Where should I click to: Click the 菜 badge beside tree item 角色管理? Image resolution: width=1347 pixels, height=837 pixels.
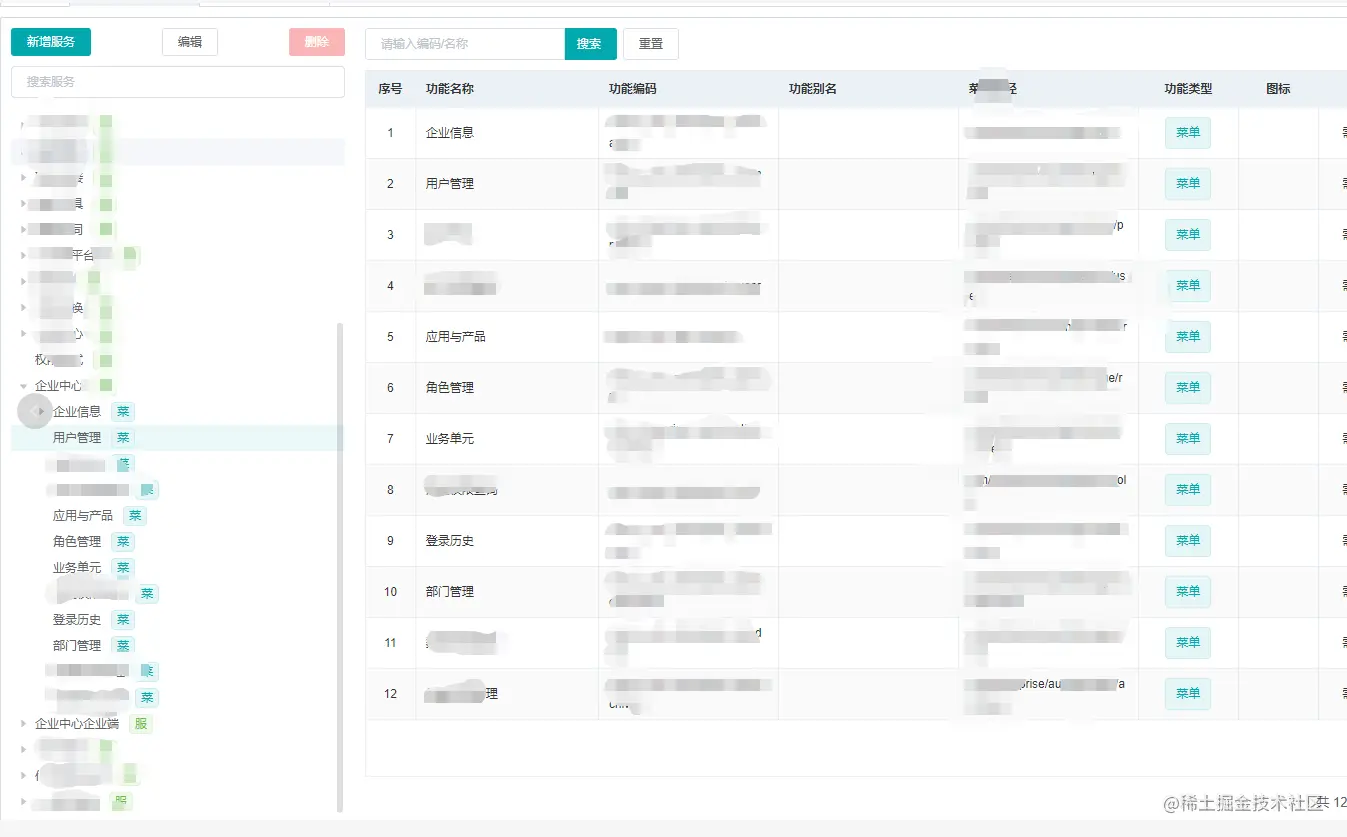pyautogui.click(x=123, y=542)
